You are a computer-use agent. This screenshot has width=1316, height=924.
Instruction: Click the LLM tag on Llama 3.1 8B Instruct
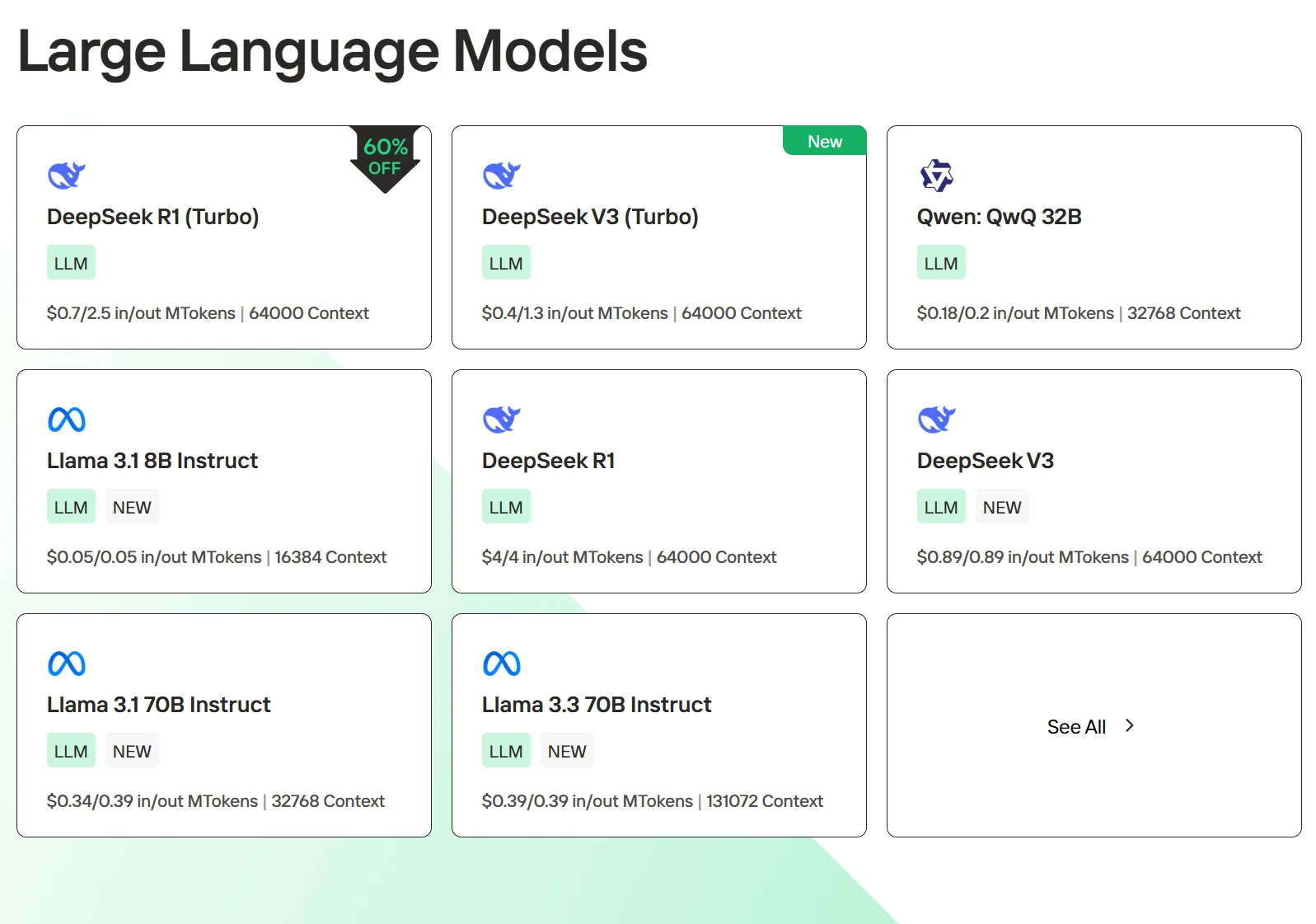pos(71,507)
